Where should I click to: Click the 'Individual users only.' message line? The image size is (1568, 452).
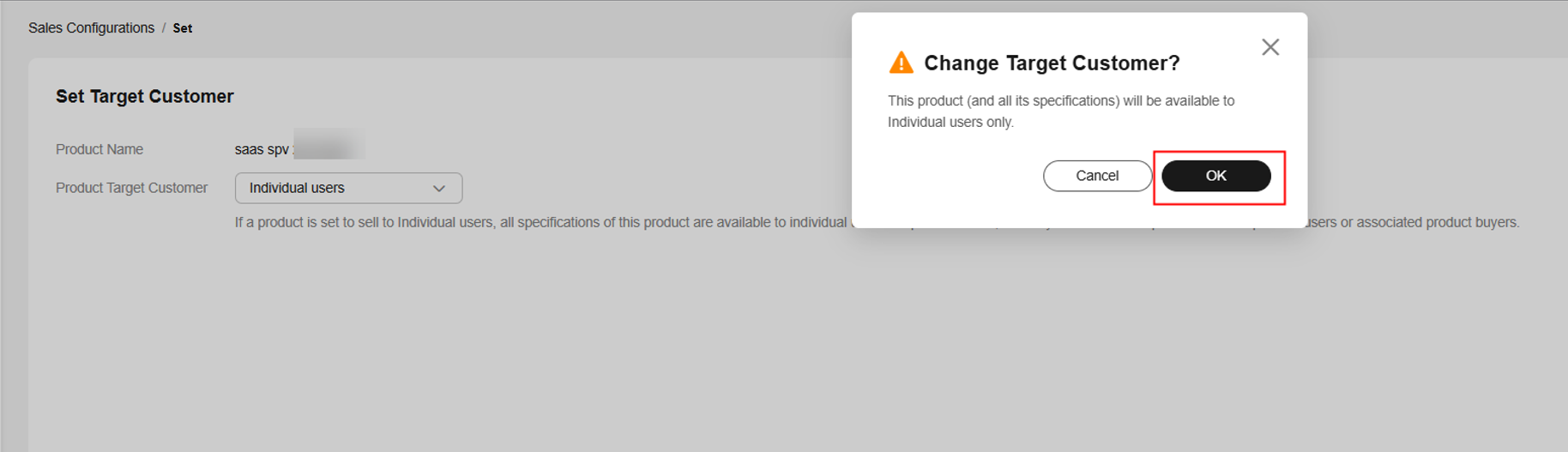[x=950, y=123]
